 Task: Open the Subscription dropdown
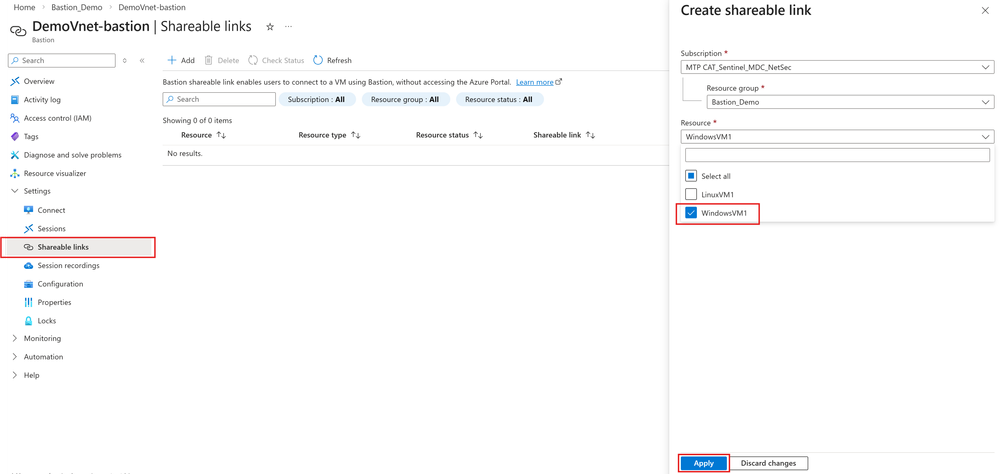pyautogui.click(x=837, y=66)
